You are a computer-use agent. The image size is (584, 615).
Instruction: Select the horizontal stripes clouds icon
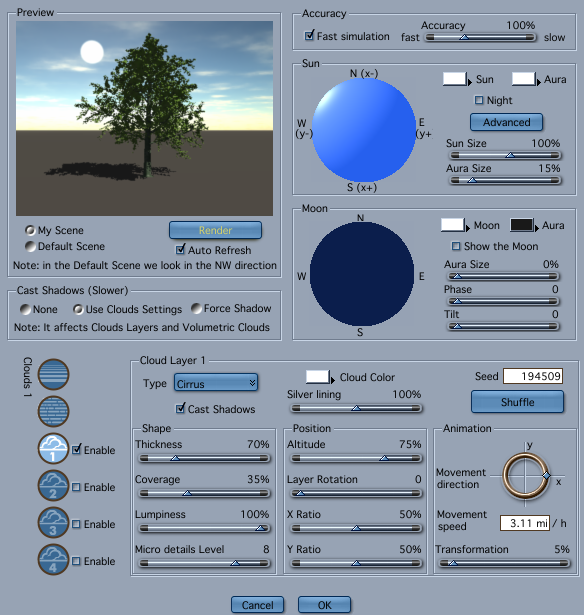(53, 374)
